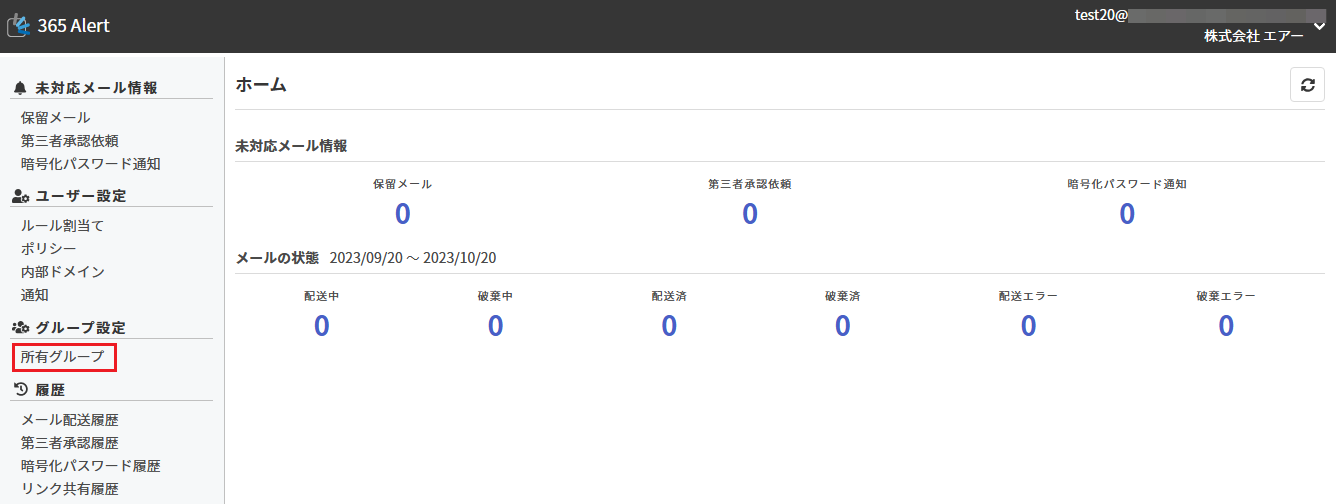Click the 配送エラー count value

point(1028,326)
